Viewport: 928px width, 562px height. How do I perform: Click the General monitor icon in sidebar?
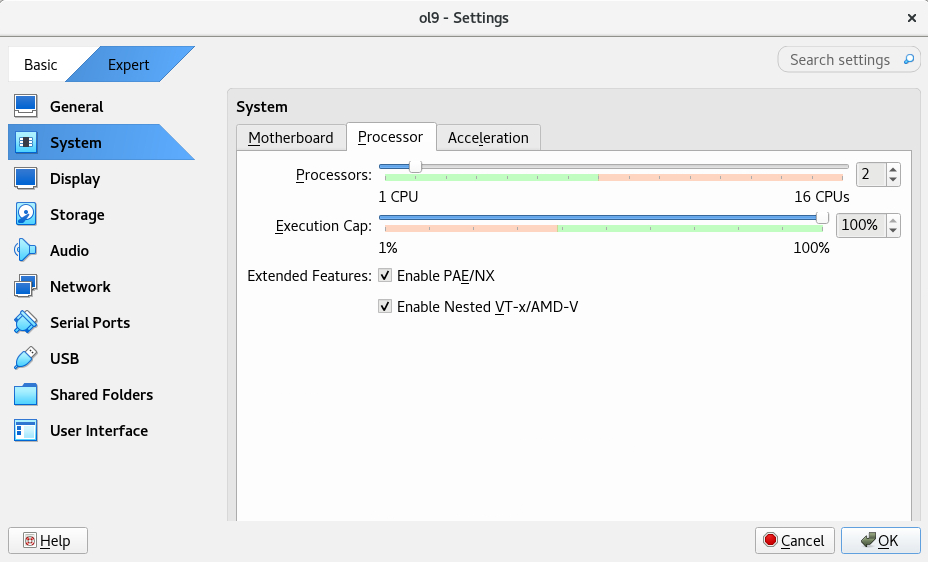[26, 106]
